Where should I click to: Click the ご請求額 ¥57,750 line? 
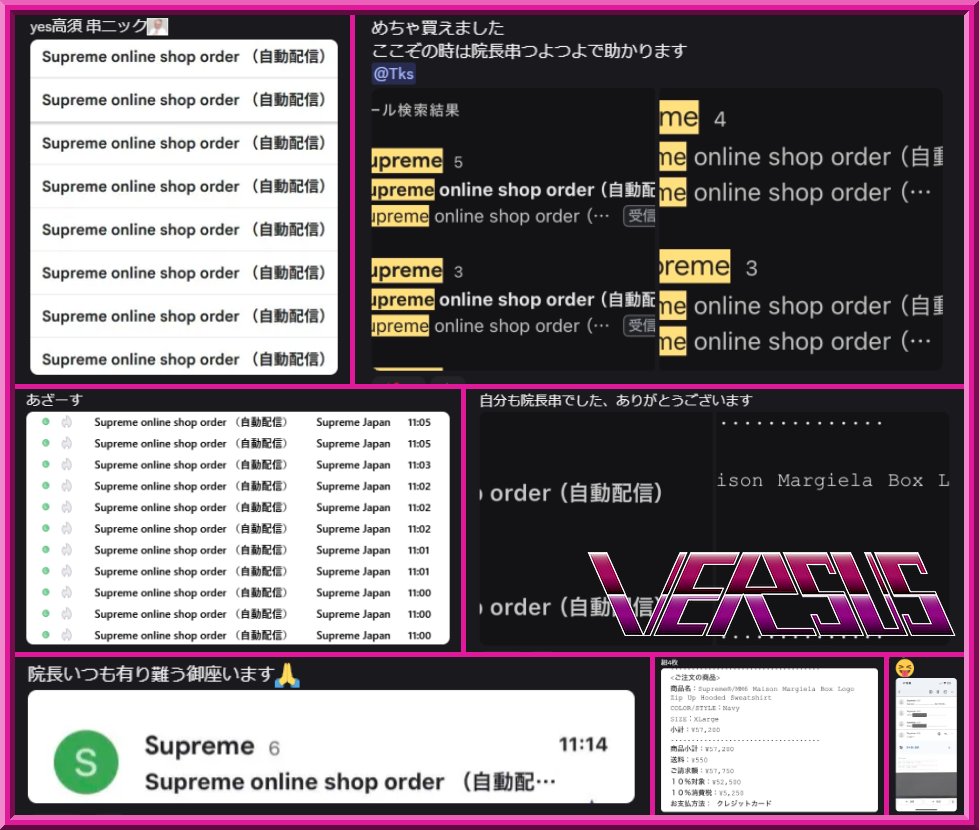(x=702, y=771)
